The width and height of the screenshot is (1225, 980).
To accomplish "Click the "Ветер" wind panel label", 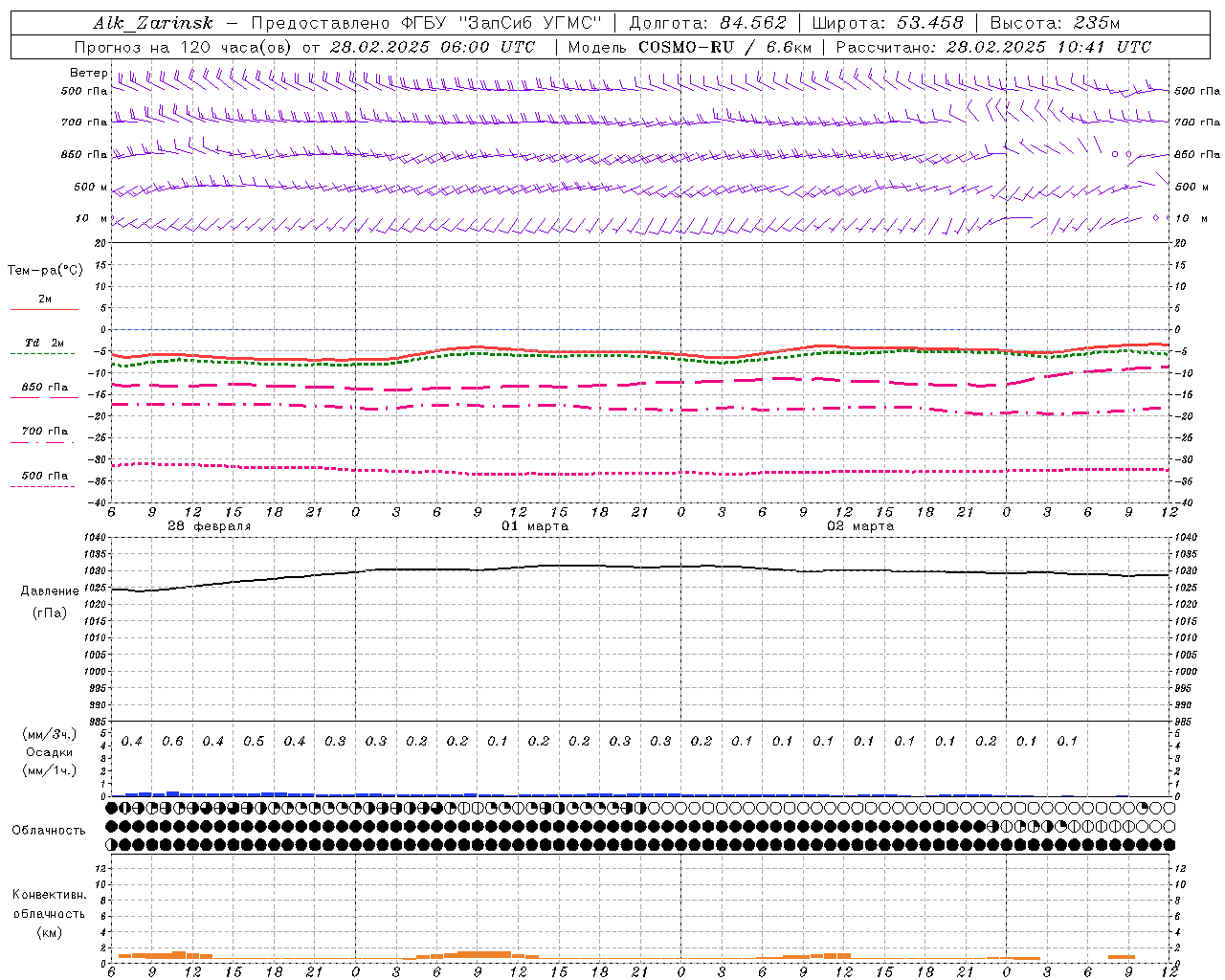I will coord(88,73).
